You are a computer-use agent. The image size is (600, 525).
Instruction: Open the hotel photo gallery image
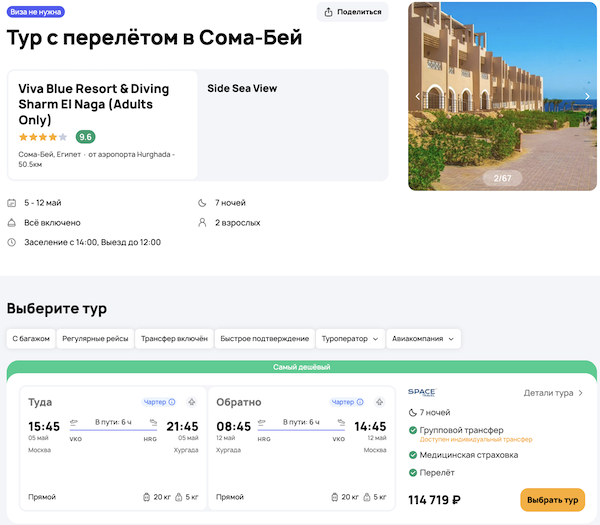tap(502, 95)
